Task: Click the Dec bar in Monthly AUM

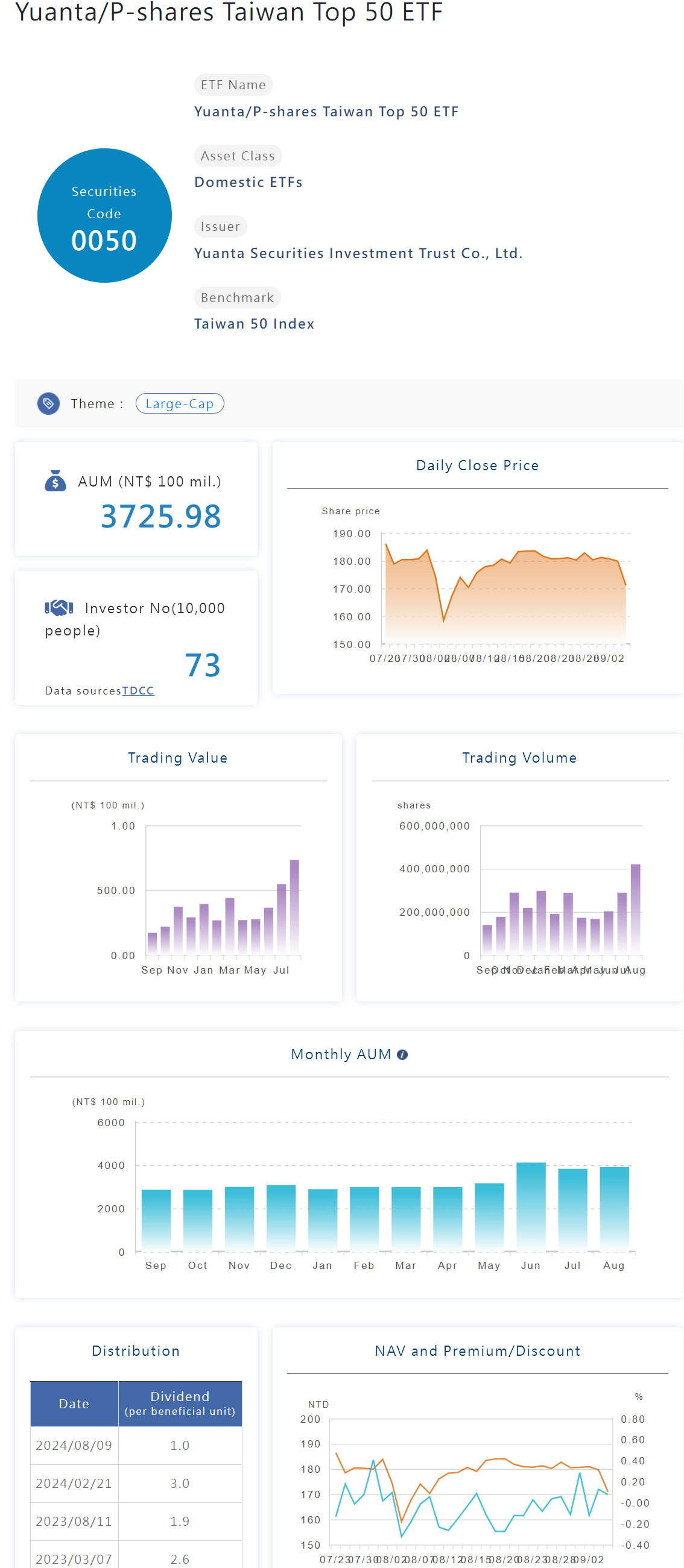Action: click(281, 1217)
